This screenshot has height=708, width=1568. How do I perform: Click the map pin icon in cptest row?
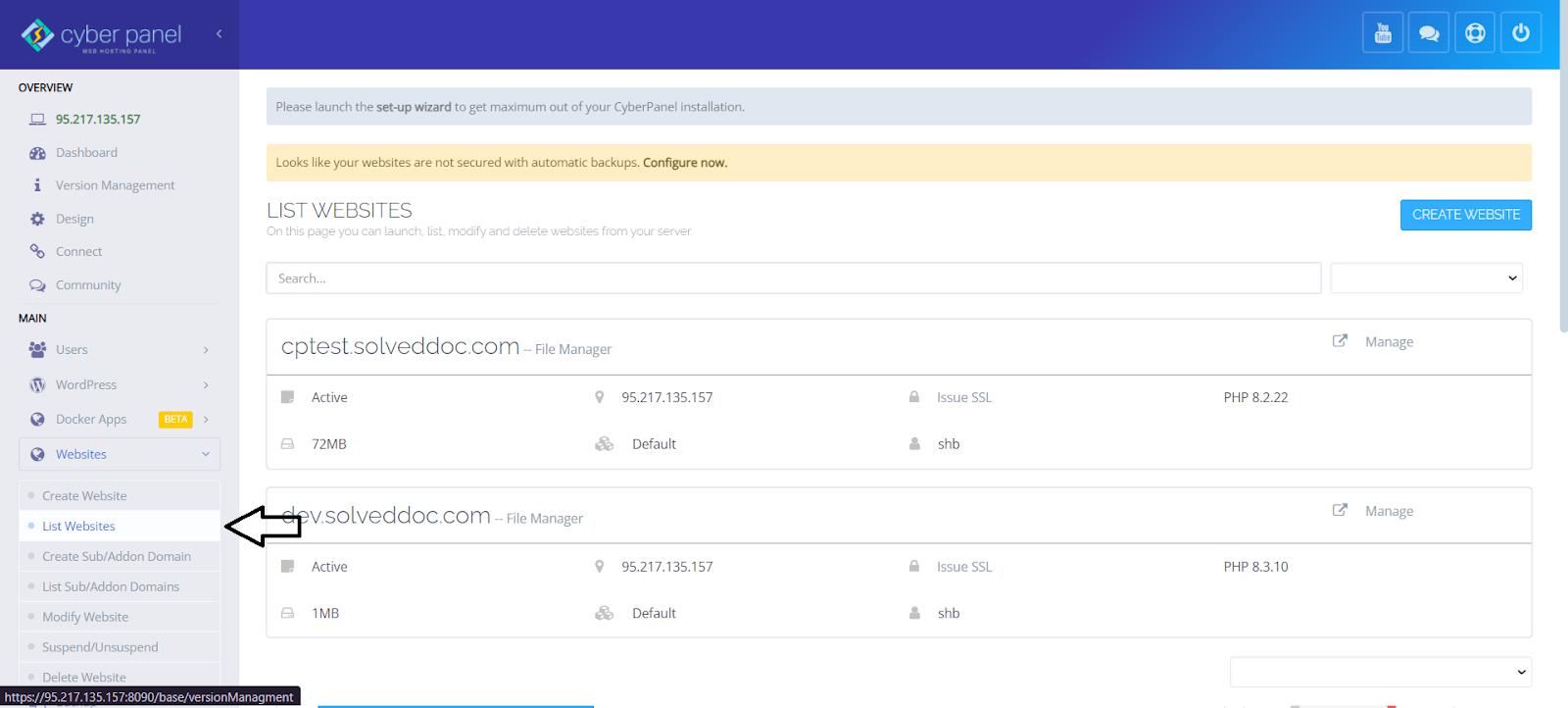[x=599, y=397]
